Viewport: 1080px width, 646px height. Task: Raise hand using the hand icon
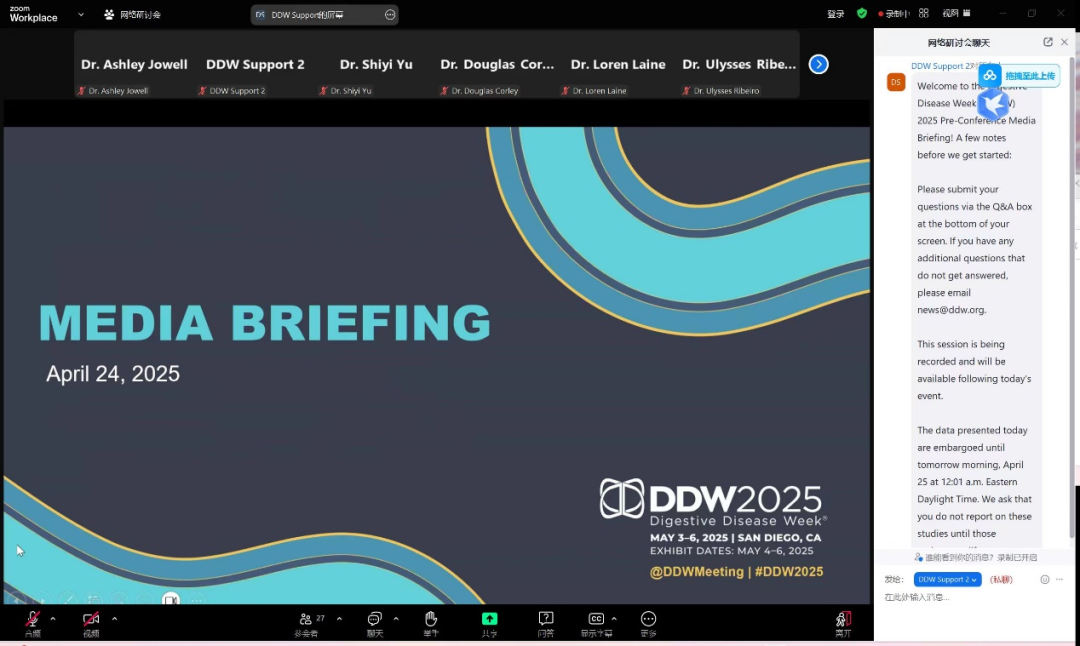click(x=431, y=623)
